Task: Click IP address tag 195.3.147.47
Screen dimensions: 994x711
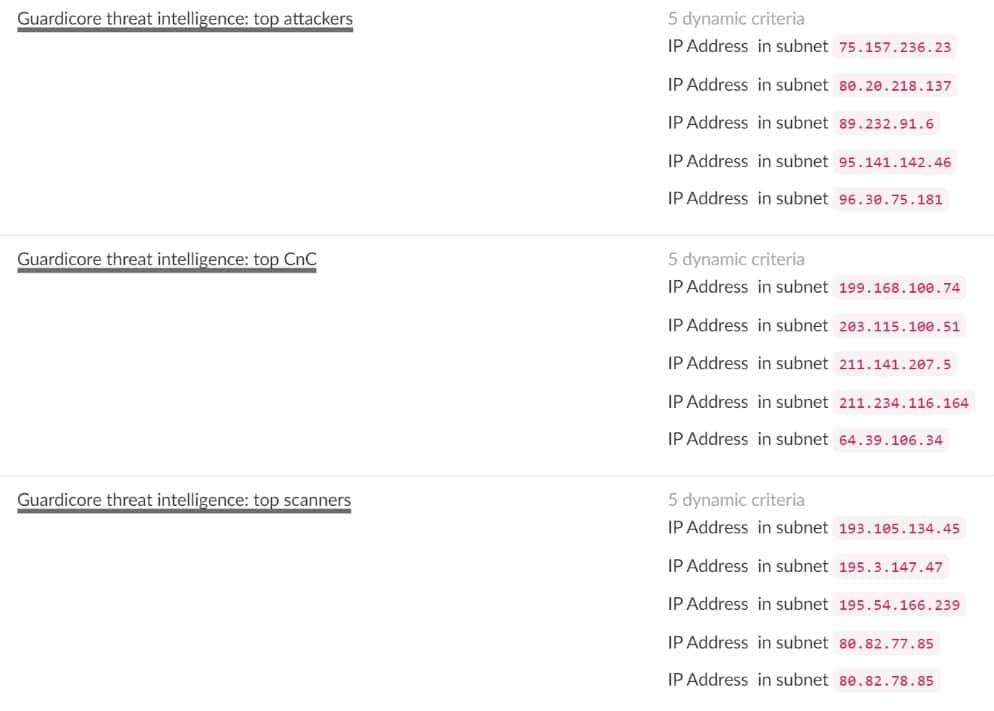Action: 890,567
